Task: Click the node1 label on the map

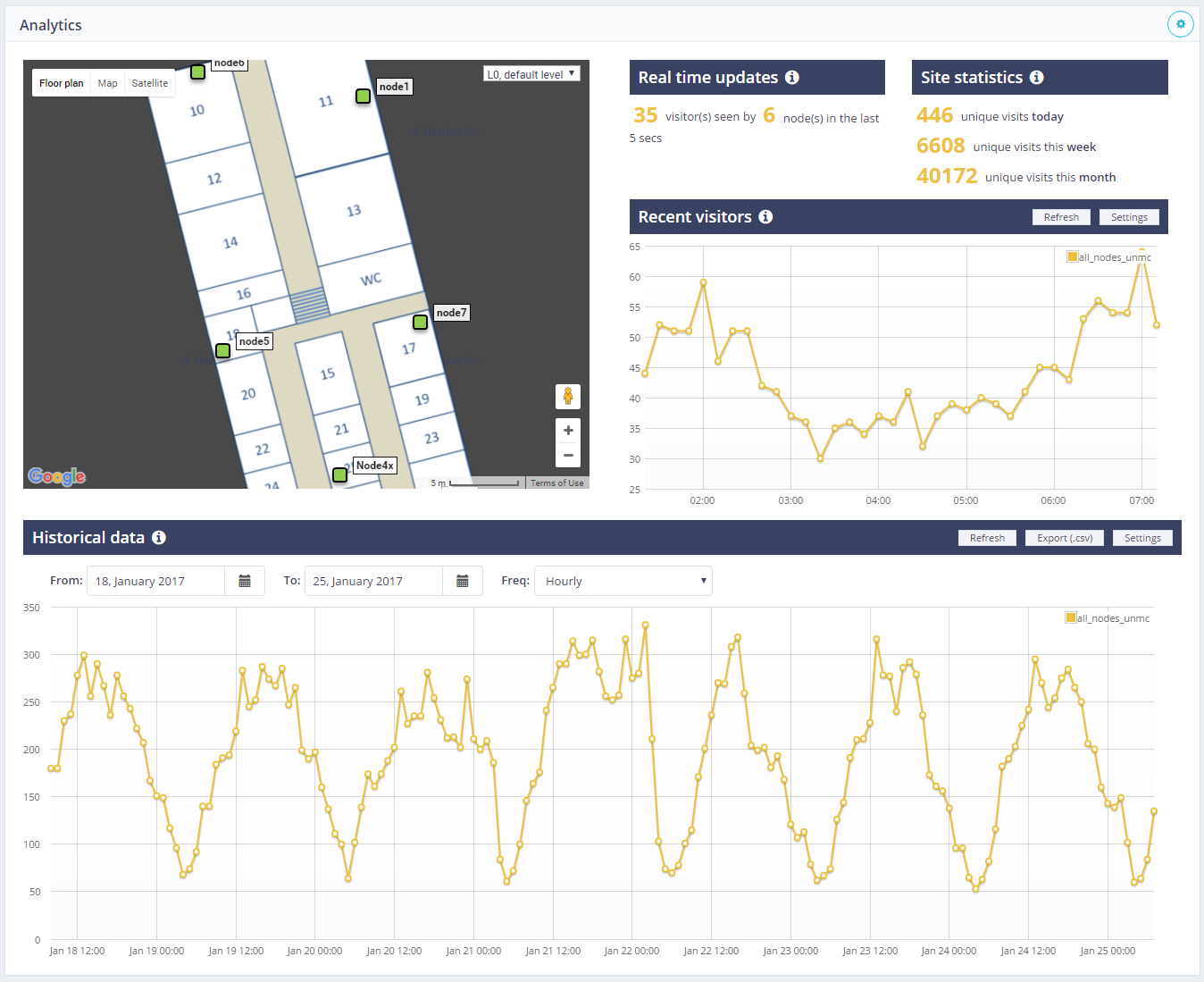Action: tap(394, 87)
